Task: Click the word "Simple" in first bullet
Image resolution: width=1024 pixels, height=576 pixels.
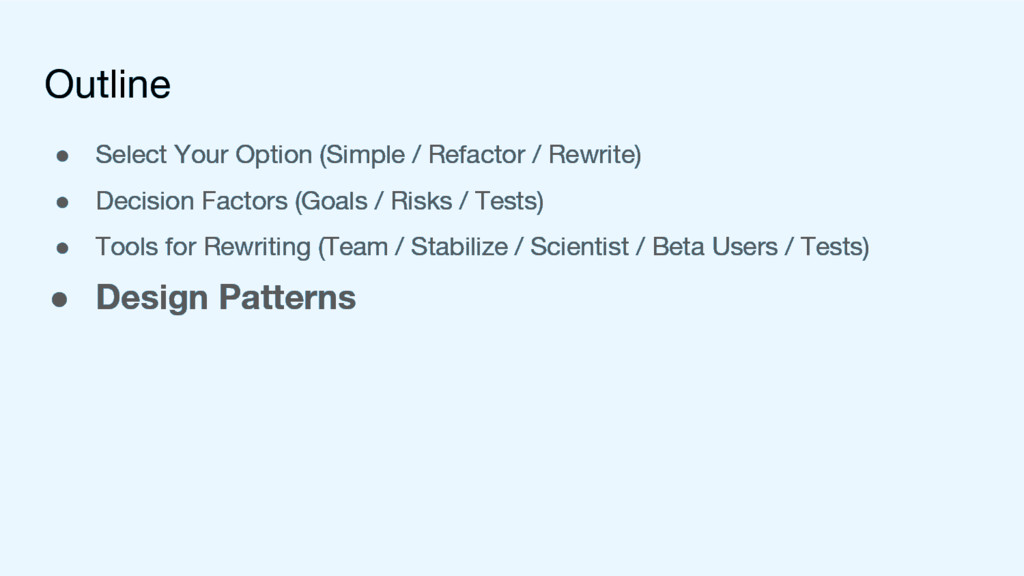Action: pyautogui.click(x=366, y=155)
